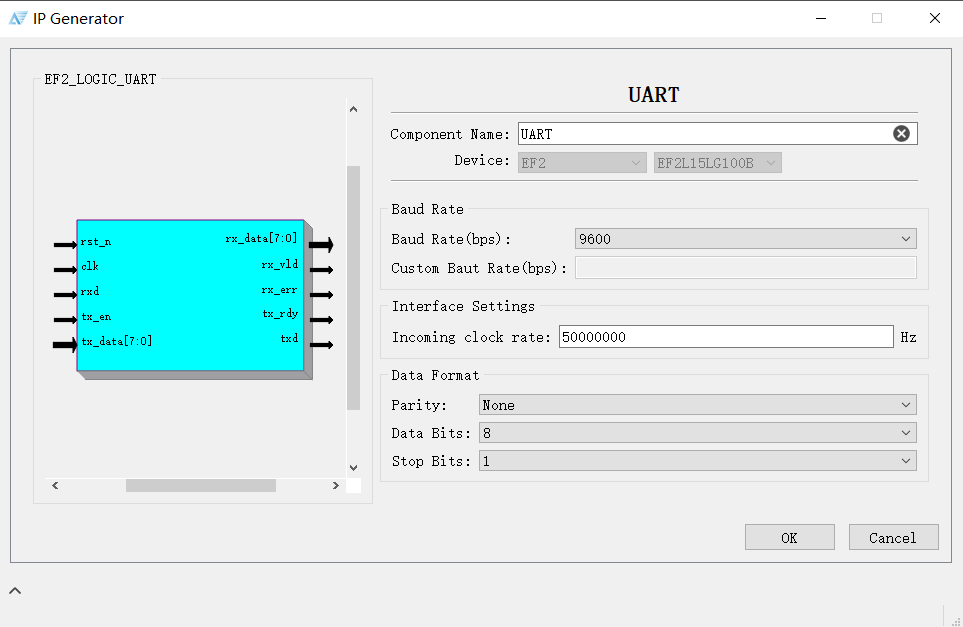Click the Custom Baut Rate input box

coord(745,268)
